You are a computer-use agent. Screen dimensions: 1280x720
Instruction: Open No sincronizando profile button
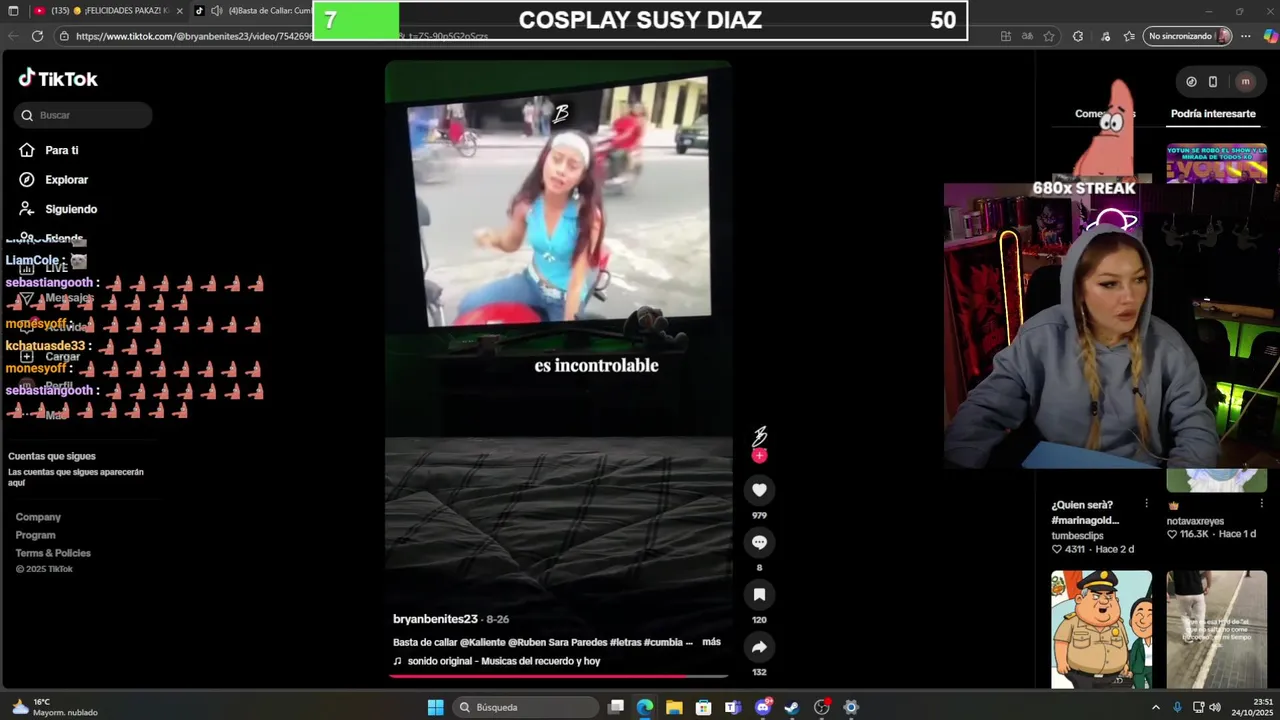(x=1188, y=36)
